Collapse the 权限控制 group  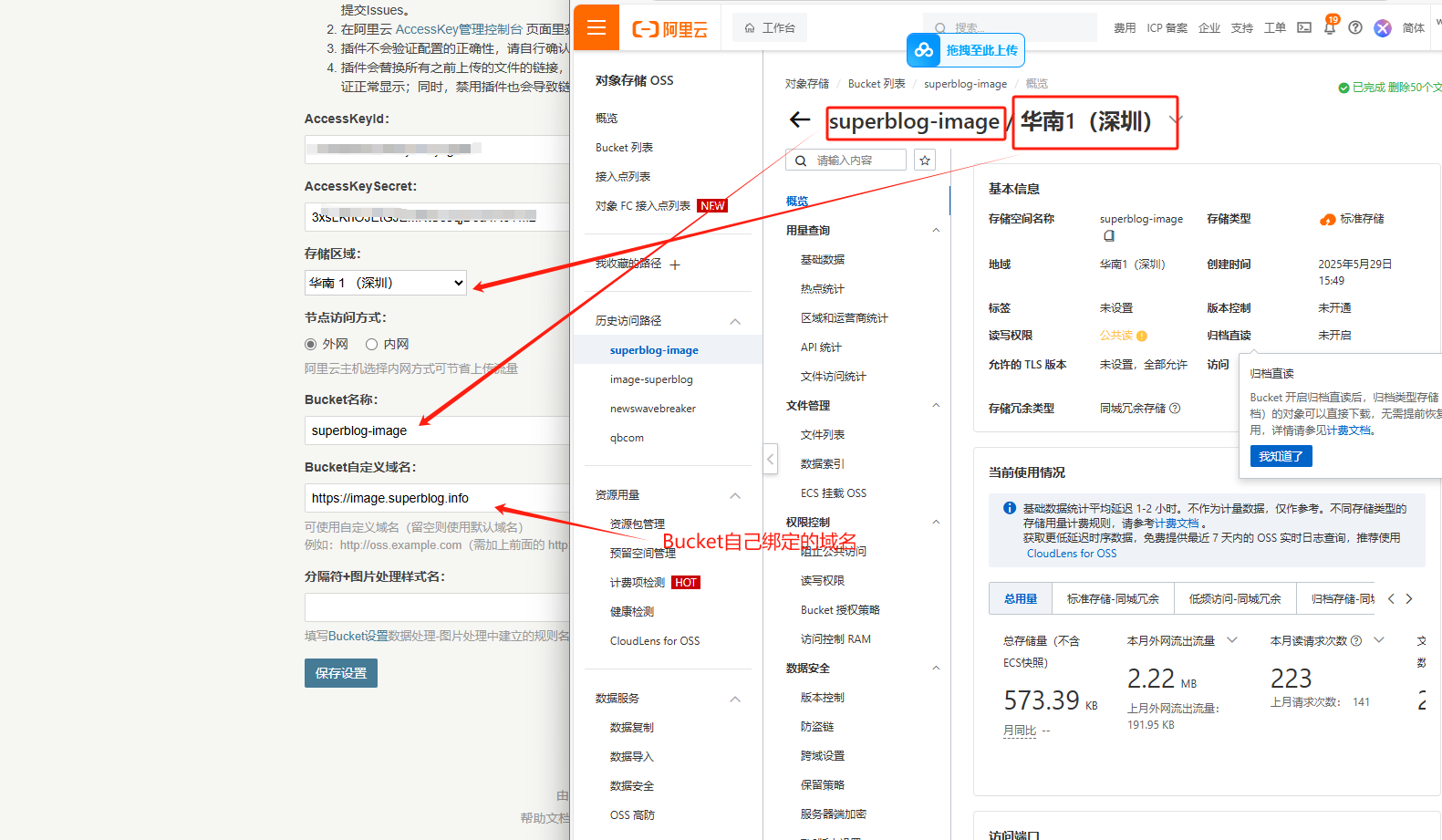tap(936, 522)
